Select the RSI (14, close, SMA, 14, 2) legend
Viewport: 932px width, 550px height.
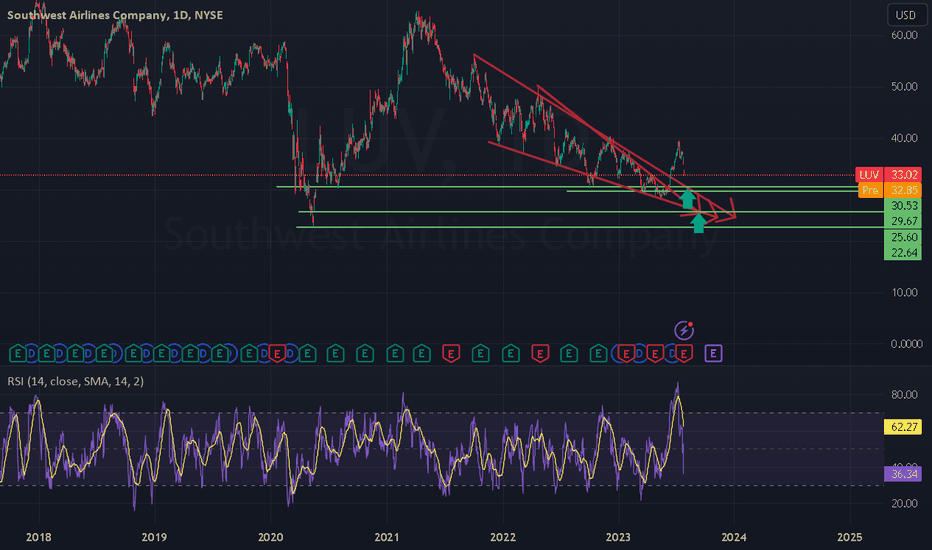click(x=75, y=381)
